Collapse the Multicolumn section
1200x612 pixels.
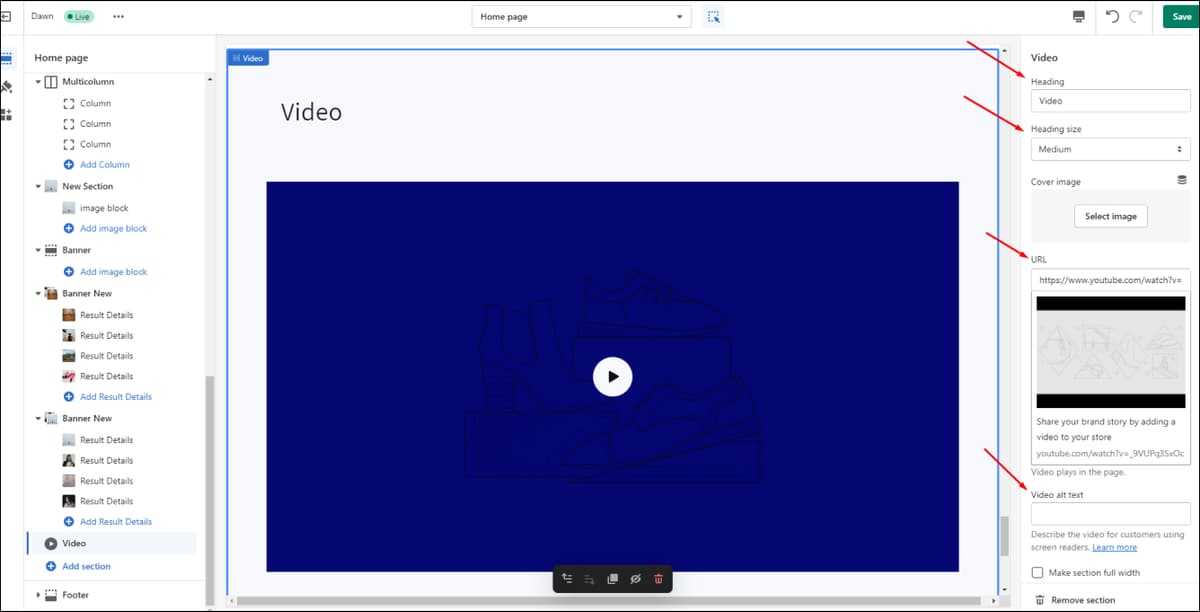(39, 82)
